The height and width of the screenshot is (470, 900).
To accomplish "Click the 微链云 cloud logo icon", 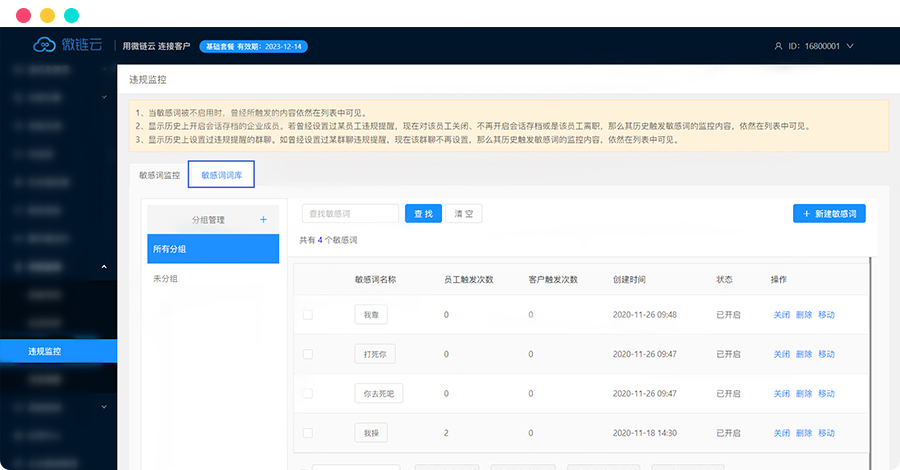I will (x=46, y=45).
